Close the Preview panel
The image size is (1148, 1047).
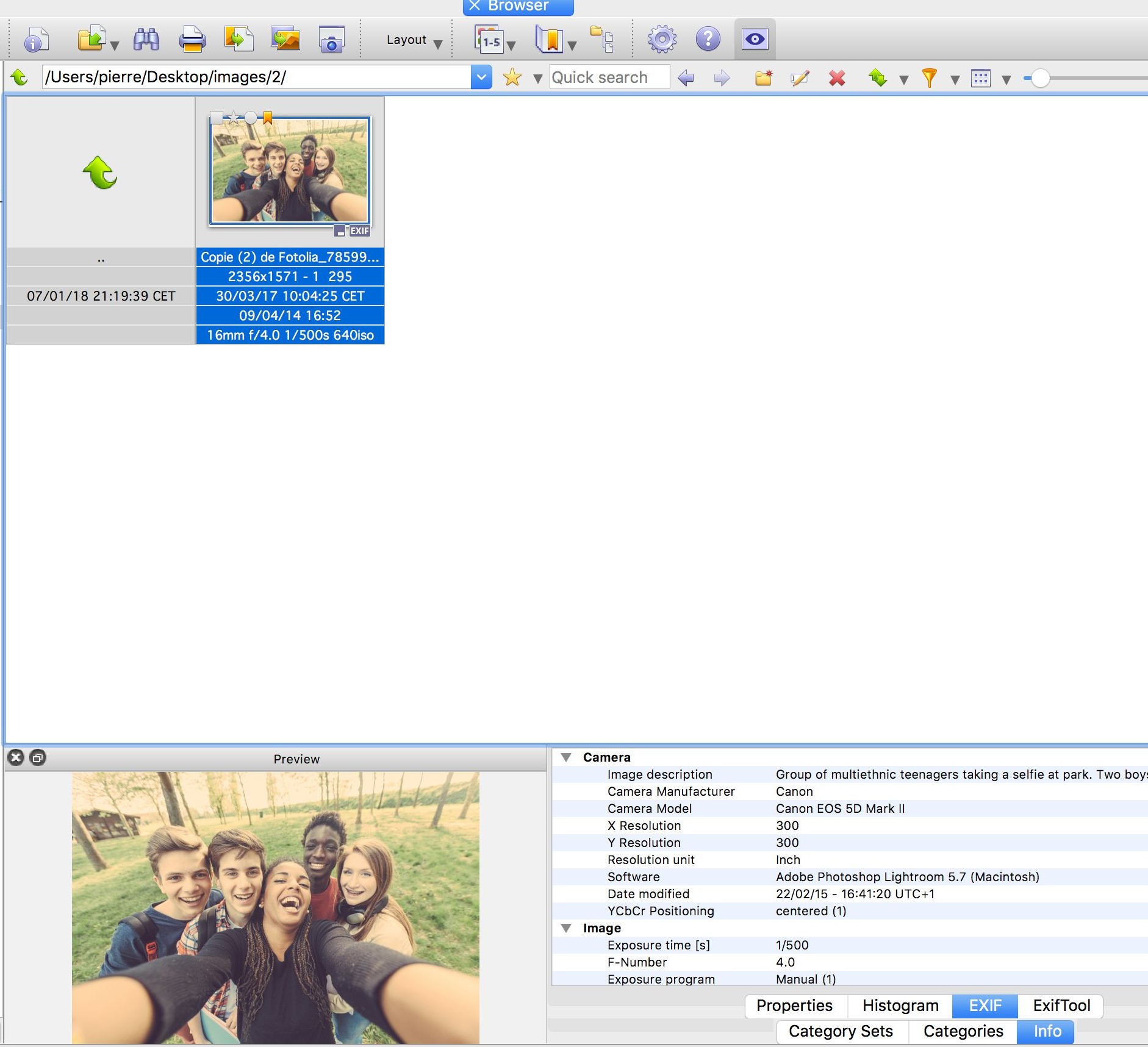[16, 757]
